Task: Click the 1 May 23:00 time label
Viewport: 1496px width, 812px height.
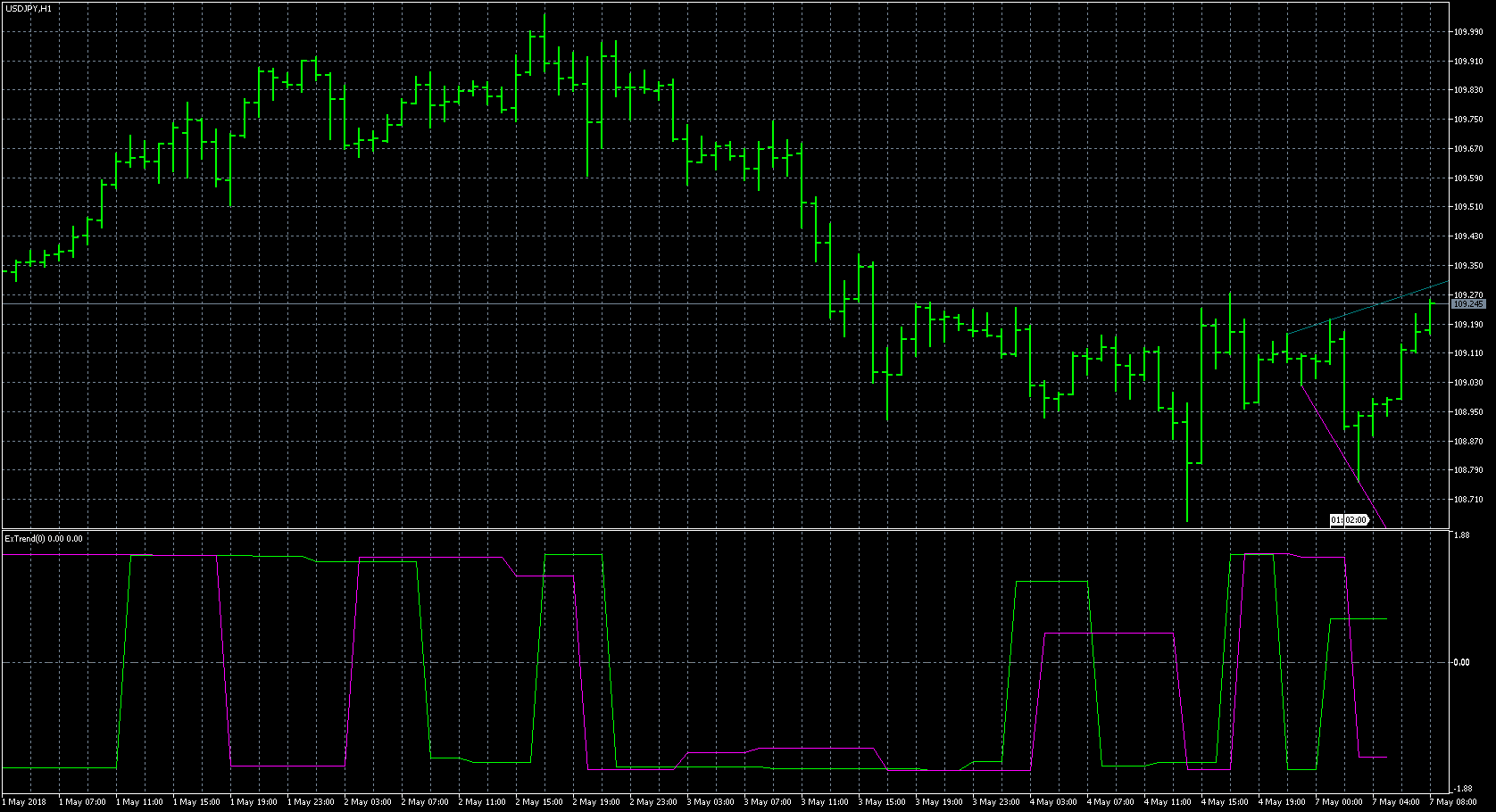Action: [x=311, y=802]
